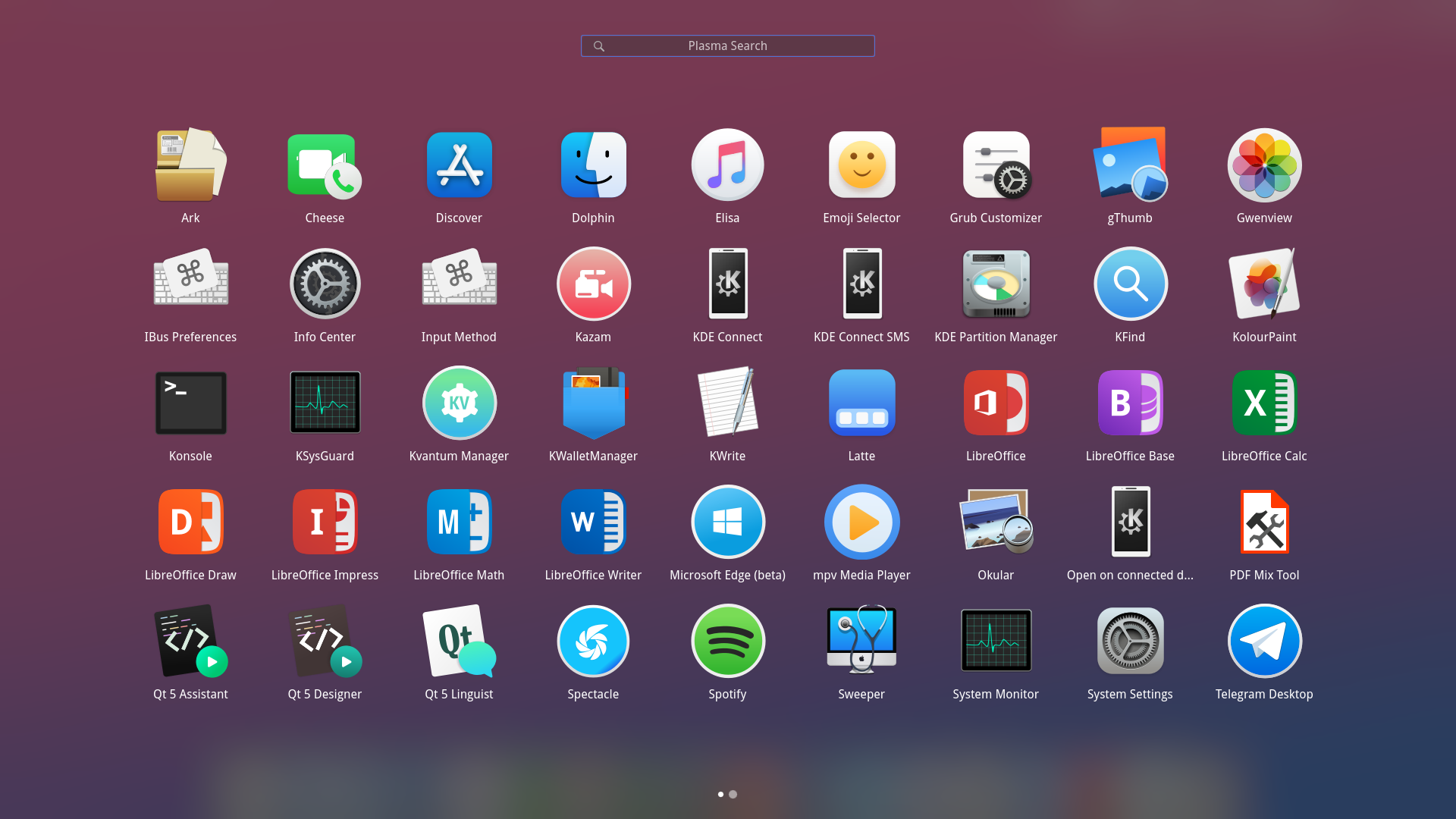Launch System Monitor
The height and width of the screenshot is (819, 1456).
[x=996, y=641]
